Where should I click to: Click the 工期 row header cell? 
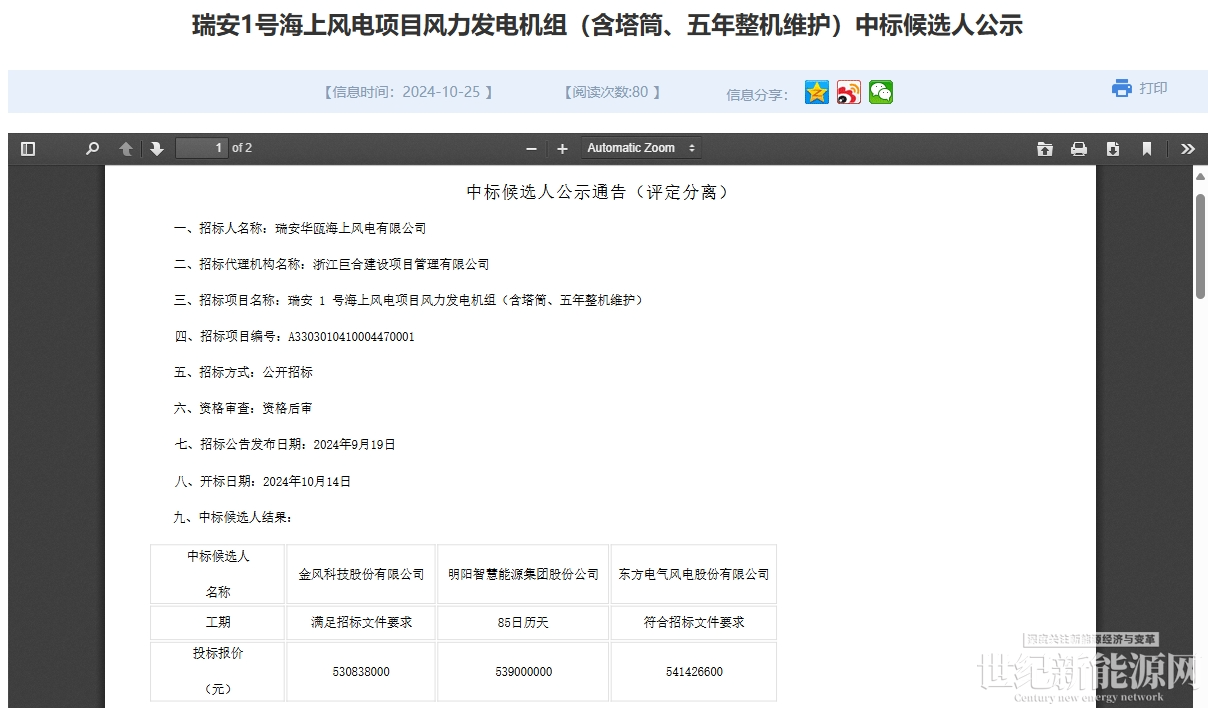[218, 622]
